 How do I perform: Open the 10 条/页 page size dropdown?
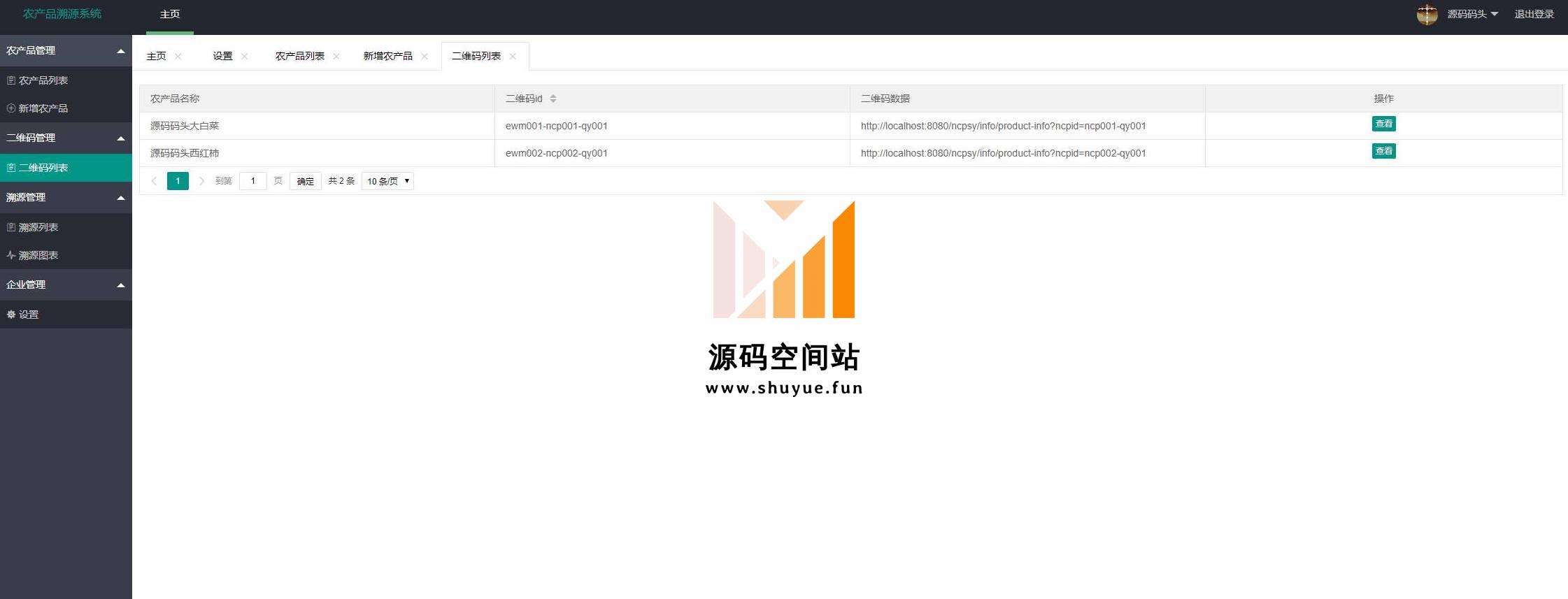[387, 181]
